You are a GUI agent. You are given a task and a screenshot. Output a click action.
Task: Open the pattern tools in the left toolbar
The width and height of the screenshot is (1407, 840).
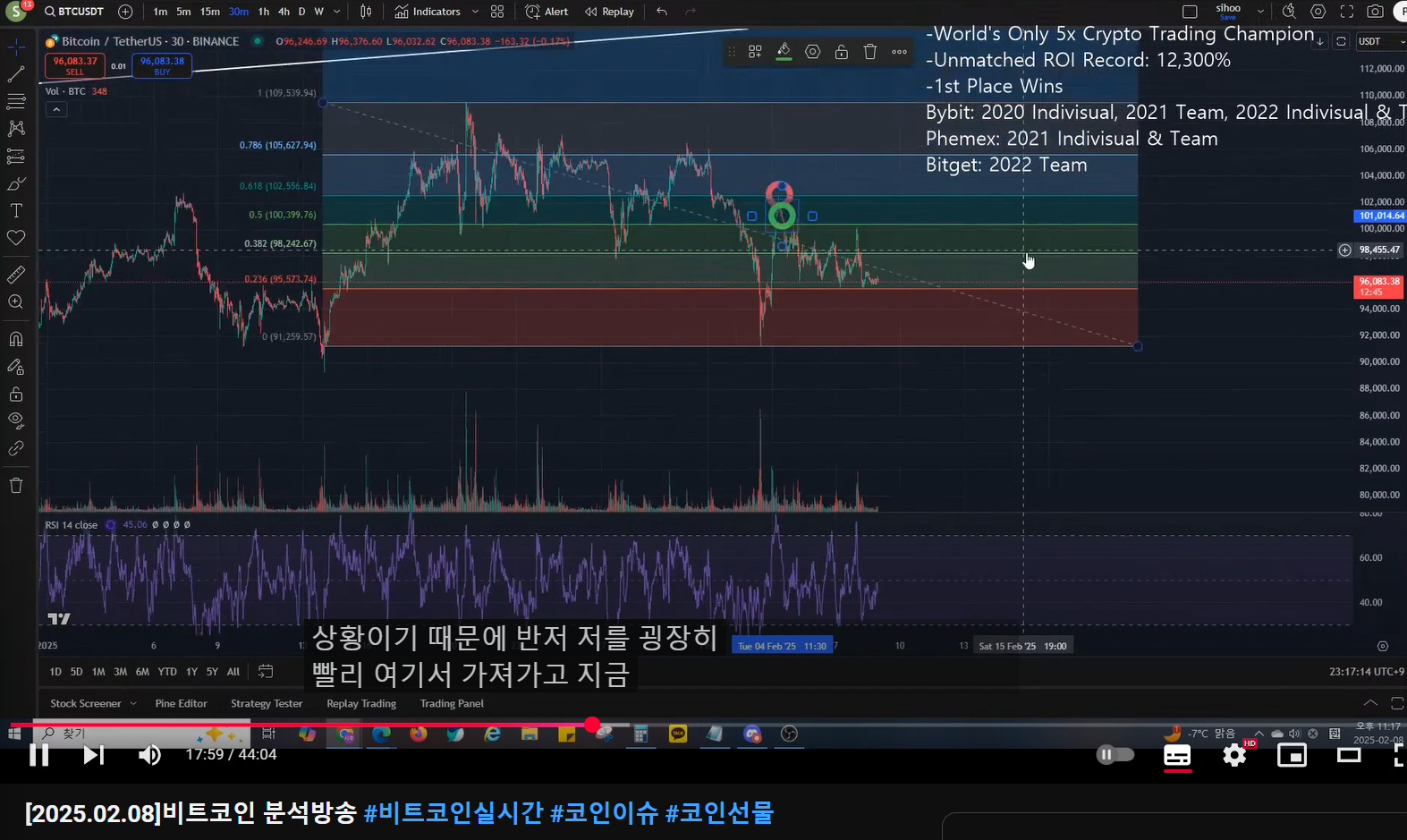[16, 128]
